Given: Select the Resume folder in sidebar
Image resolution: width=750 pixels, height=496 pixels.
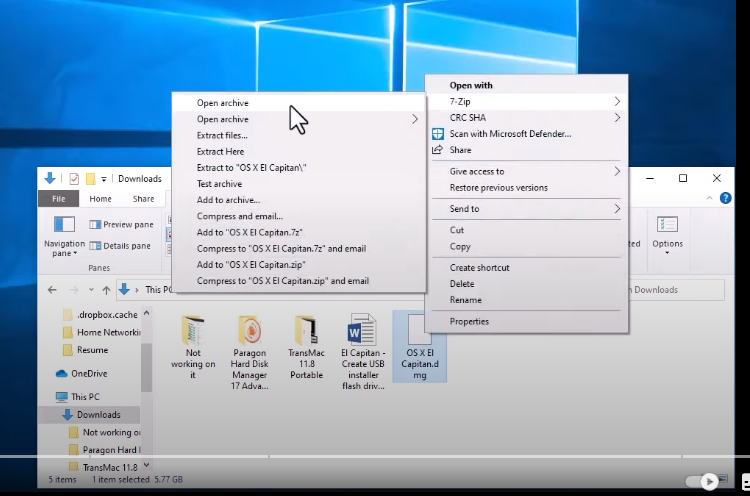Looking at the screenshot, I should coord(86,350).
